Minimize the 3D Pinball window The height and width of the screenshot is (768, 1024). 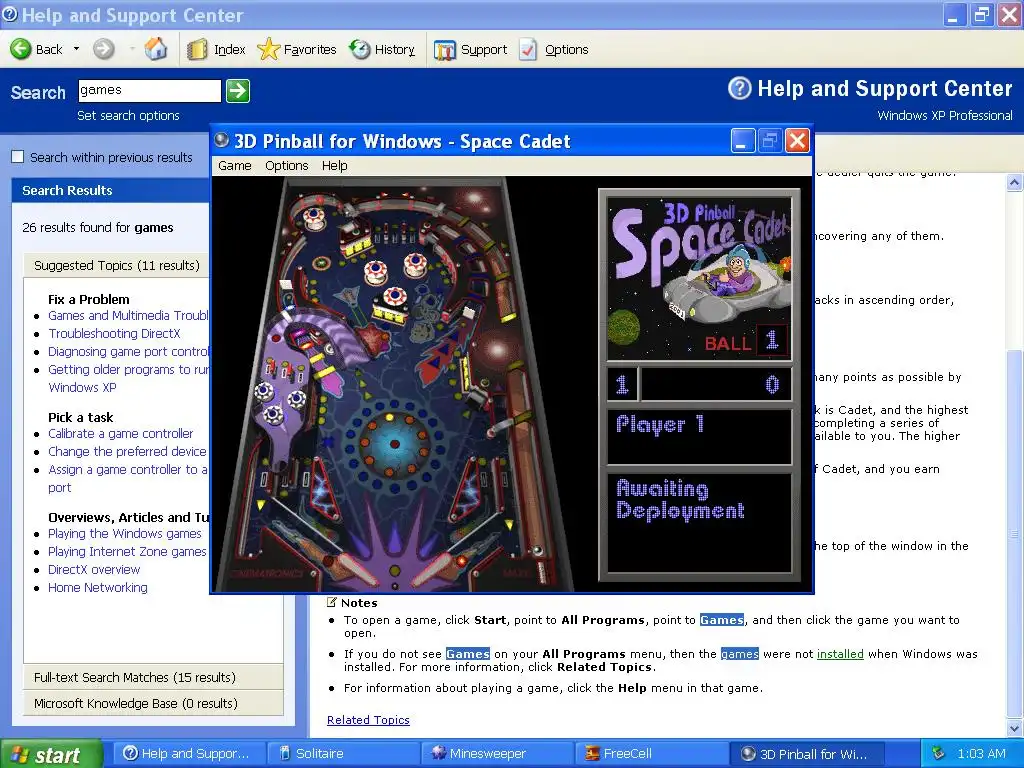[743, 140]
